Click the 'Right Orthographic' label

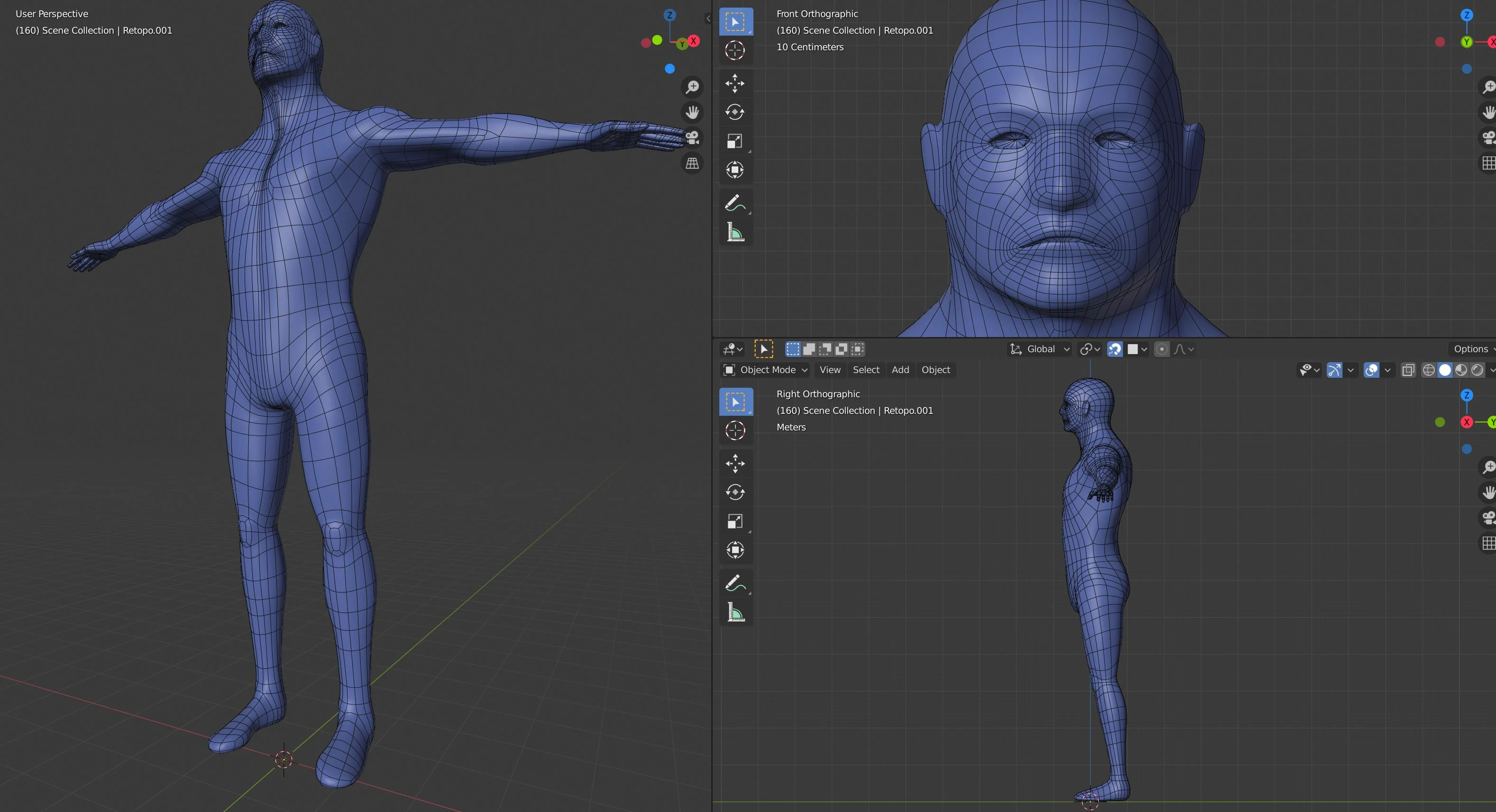pos(818,394)
